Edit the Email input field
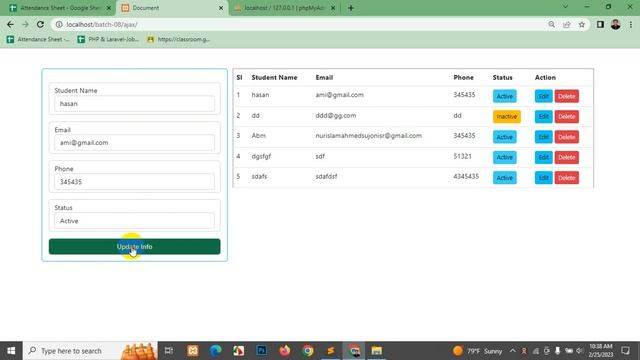 pos(134,143)
